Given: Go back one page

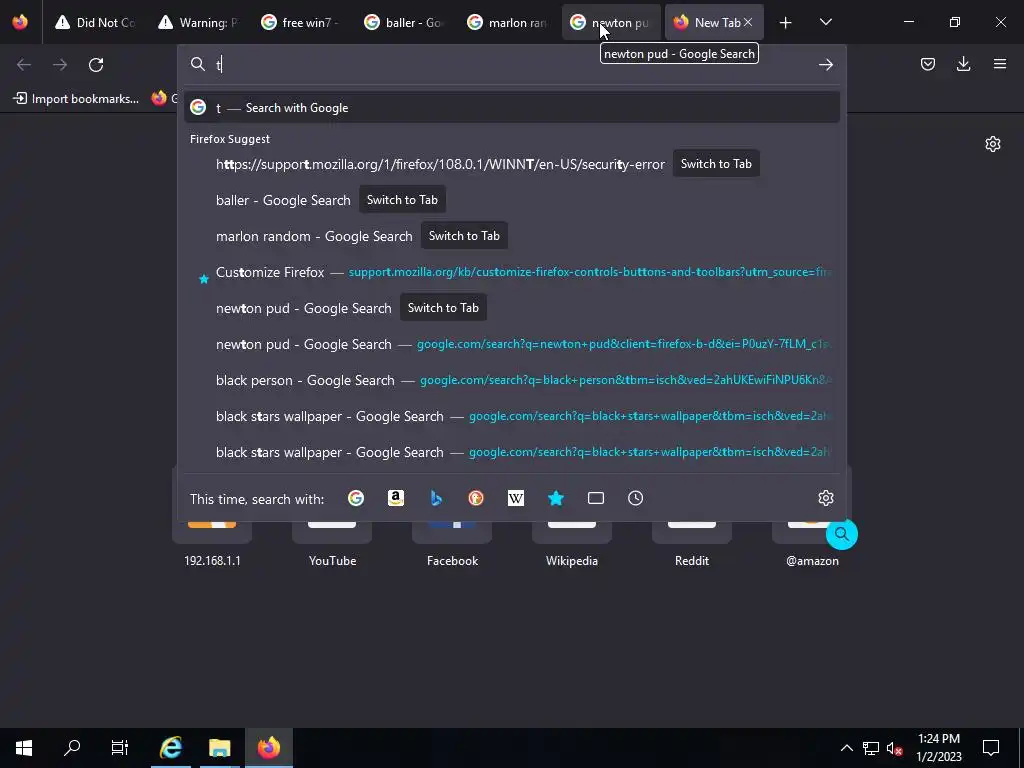Looking at the screenshot, I should coord(24,64).
